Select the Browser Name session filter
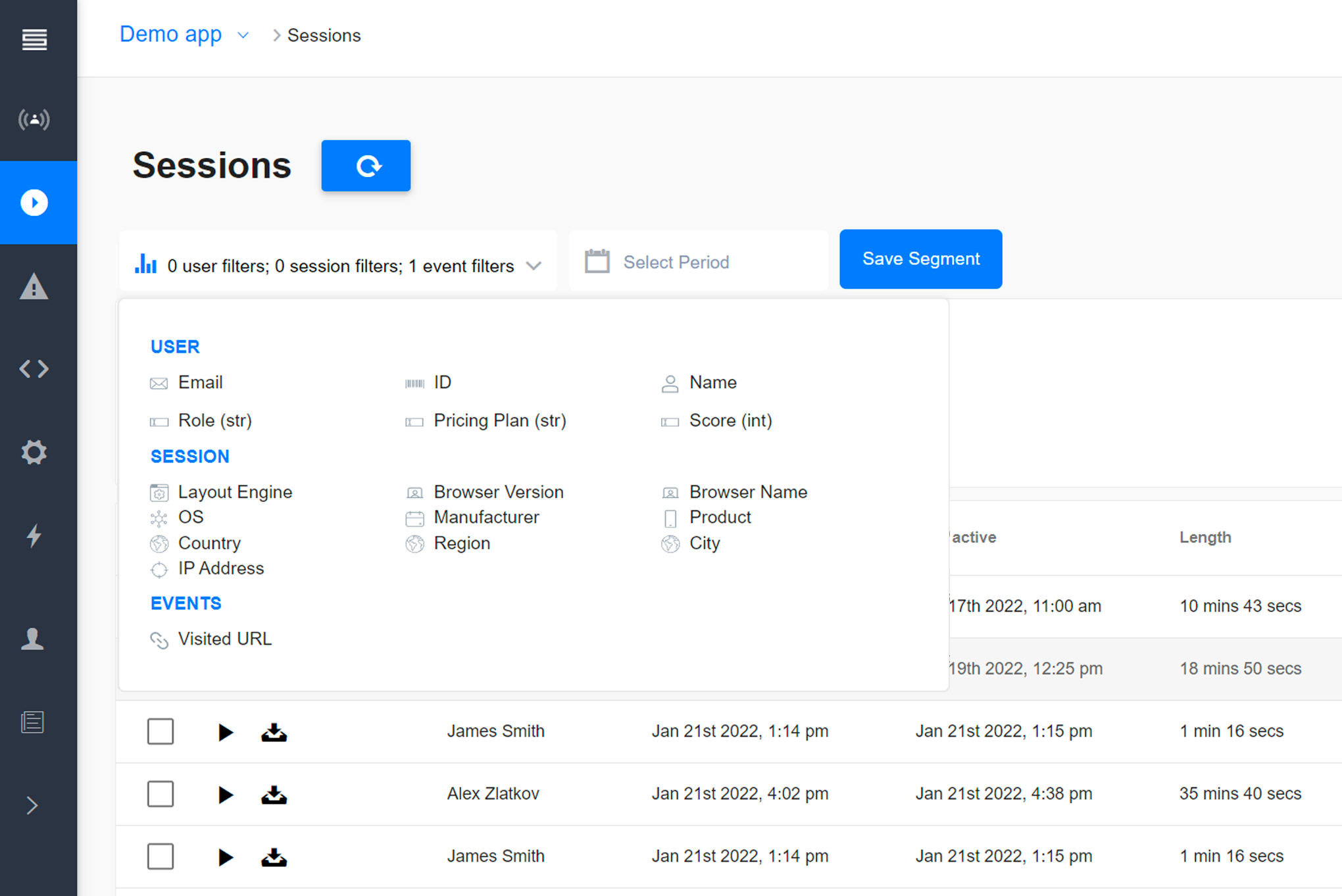Image resolution: width=1342 pixels, height=896 pixels. click(747, 492)
